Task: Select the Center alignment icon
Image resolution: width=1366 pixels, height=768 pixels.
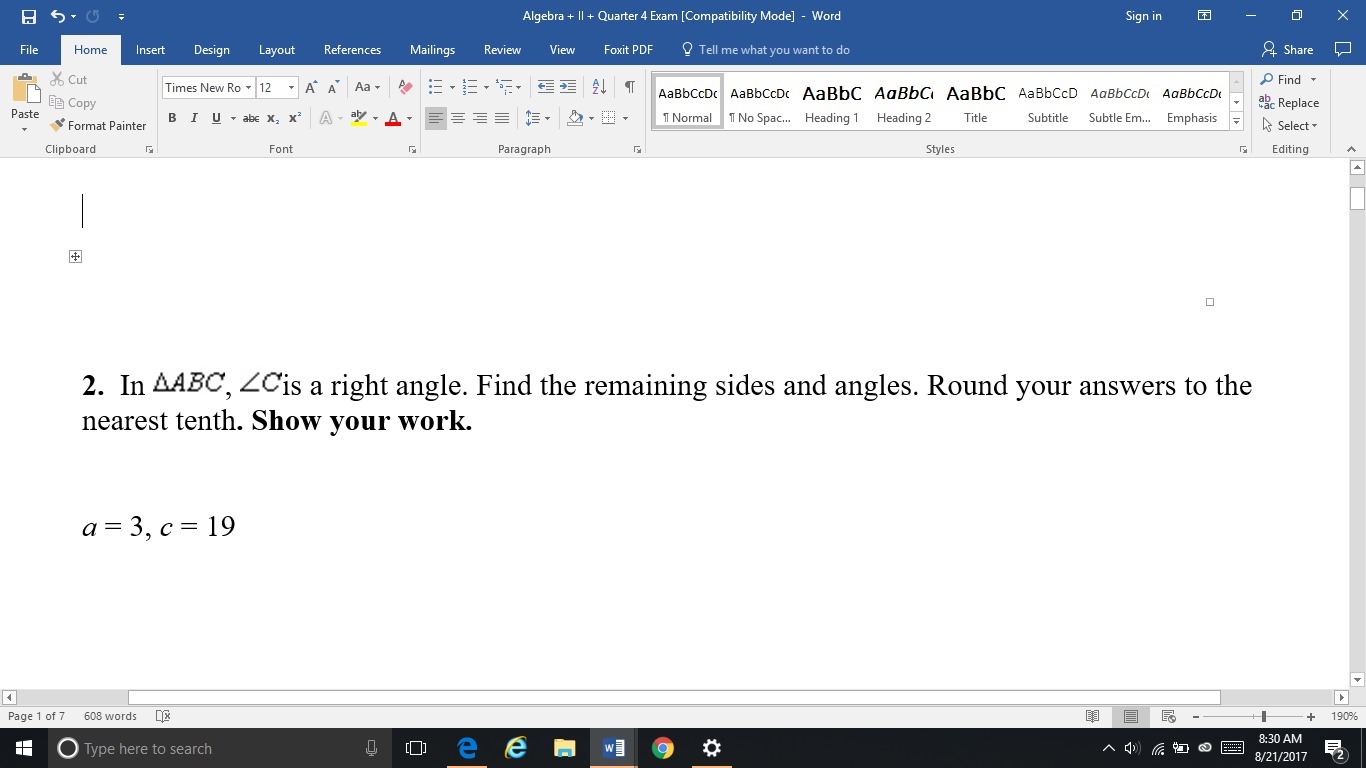Action: tap(458, 118)
